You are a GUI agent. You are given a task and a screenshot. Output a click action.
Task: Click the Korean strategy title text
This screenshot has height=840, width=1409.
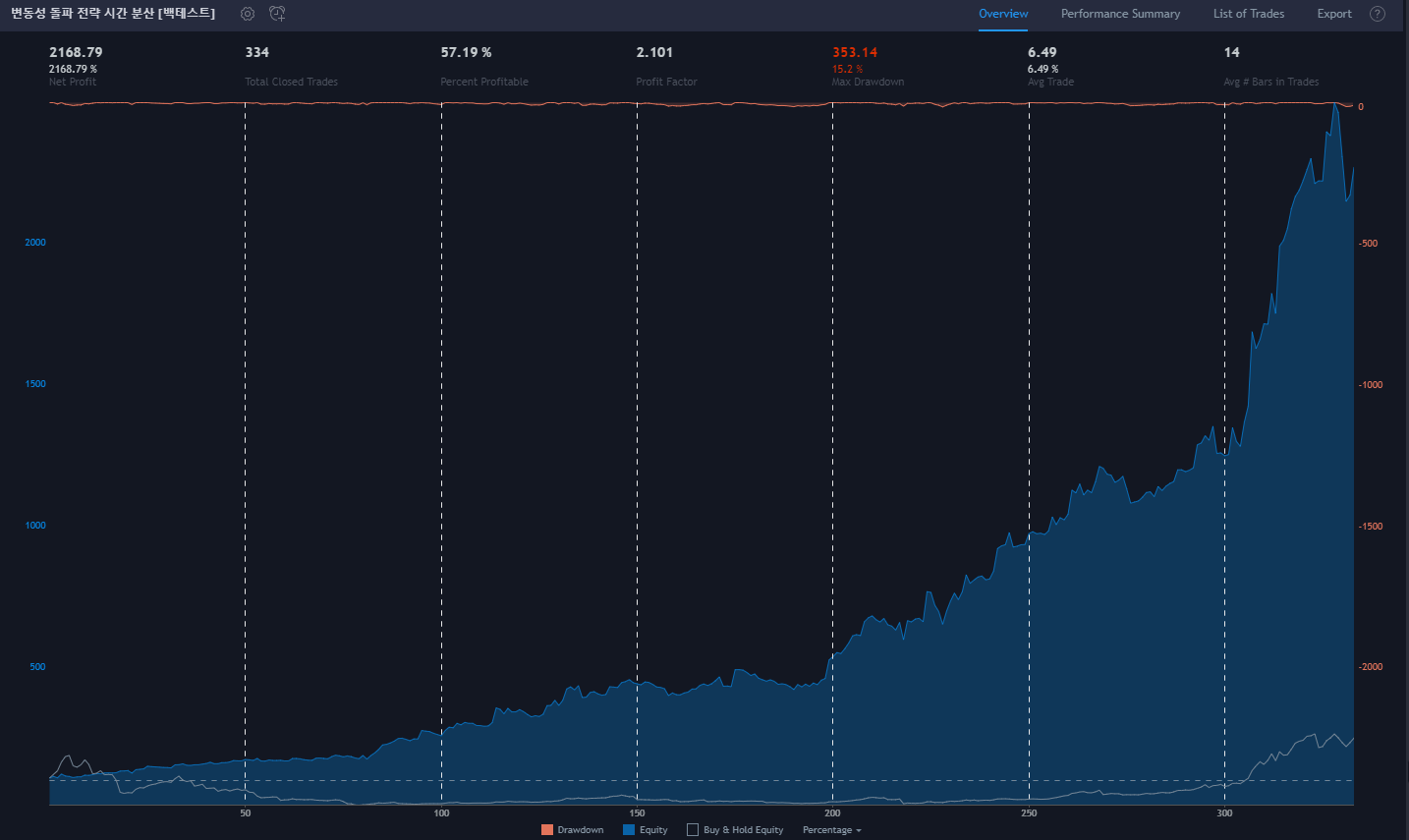pyautogui.click(x=113, y=14)
